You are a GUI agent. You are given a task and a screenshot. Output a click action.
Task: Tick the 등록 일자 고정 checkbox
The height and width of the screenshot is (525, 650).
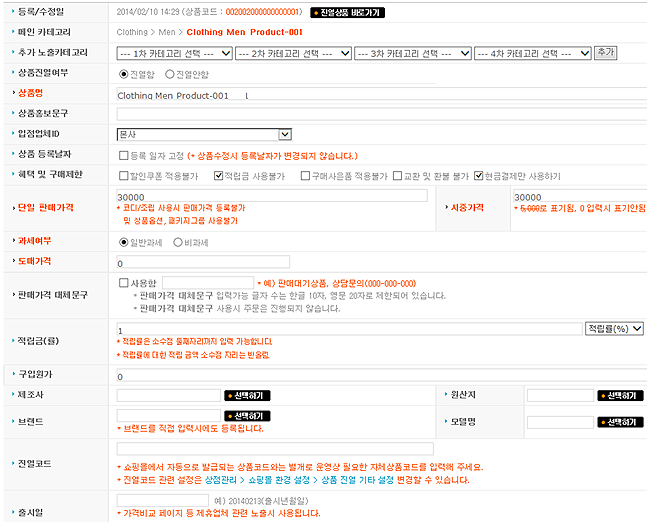point(124,155)
